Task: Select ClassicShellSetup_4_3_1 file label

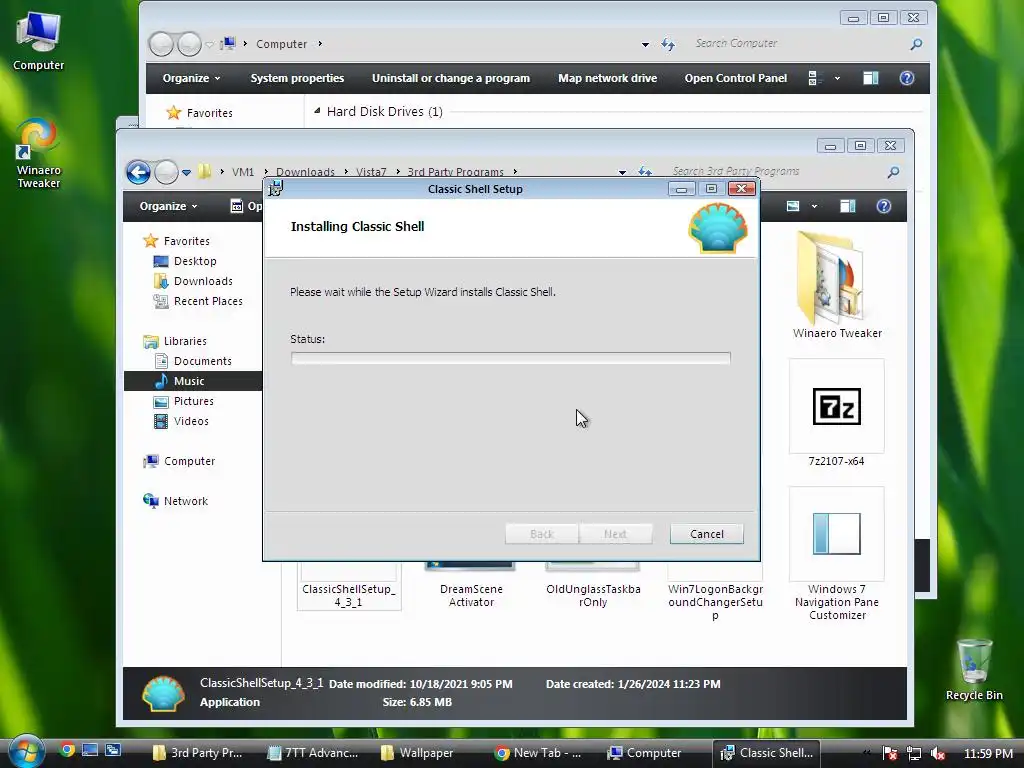Action: [x=348, y=596]
